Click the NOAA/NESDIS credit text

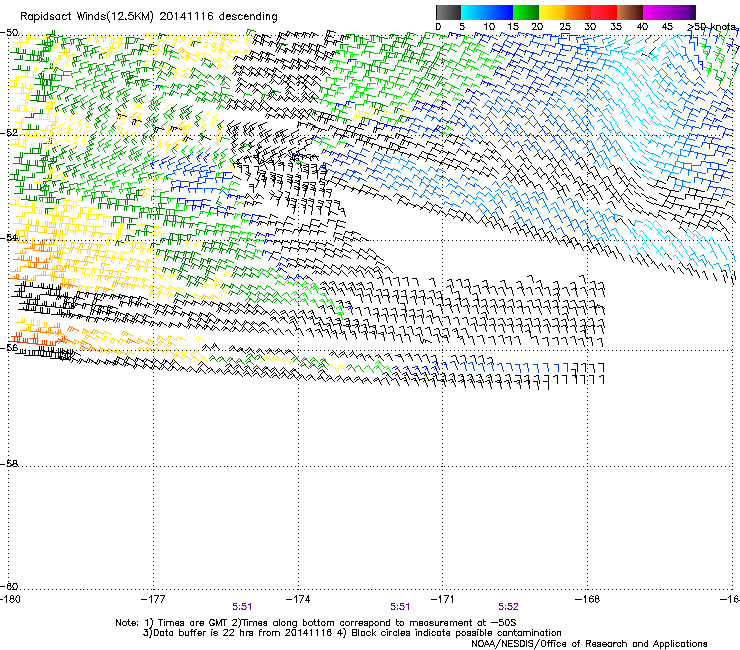coord(589,644)
